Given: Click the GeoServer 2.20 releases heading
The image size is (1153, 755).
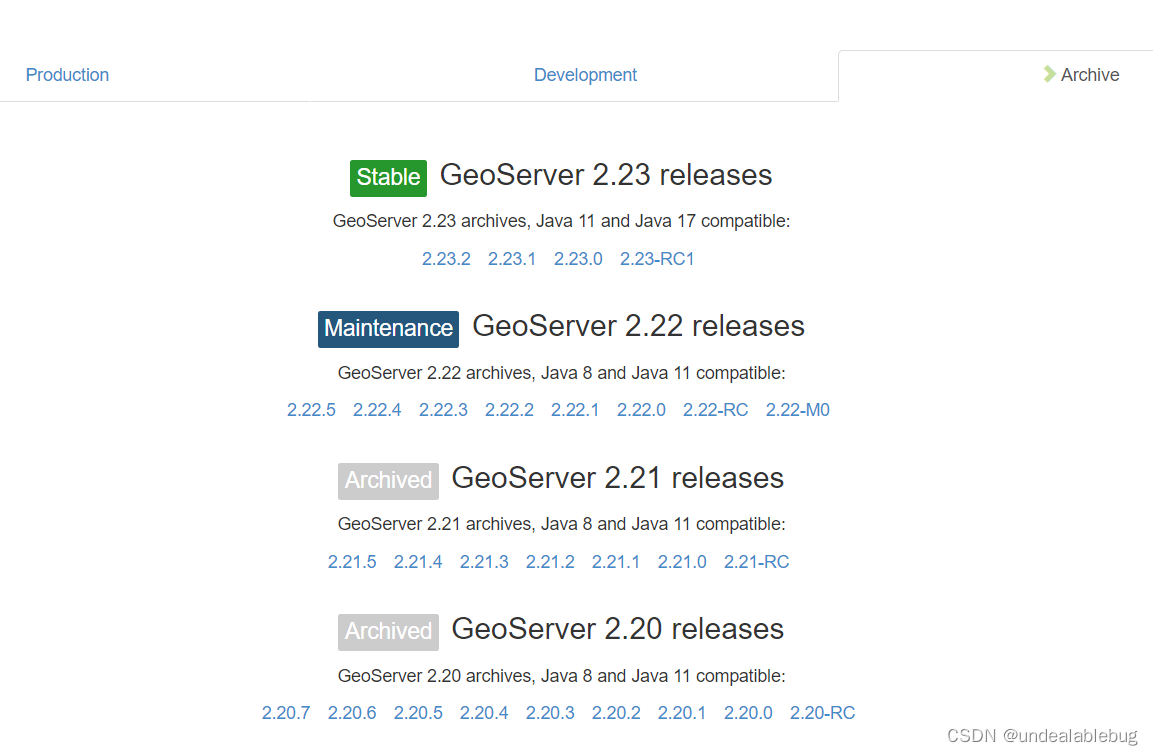Looking at the screenshot, I should pyautogui.click(x=618, y=630).
